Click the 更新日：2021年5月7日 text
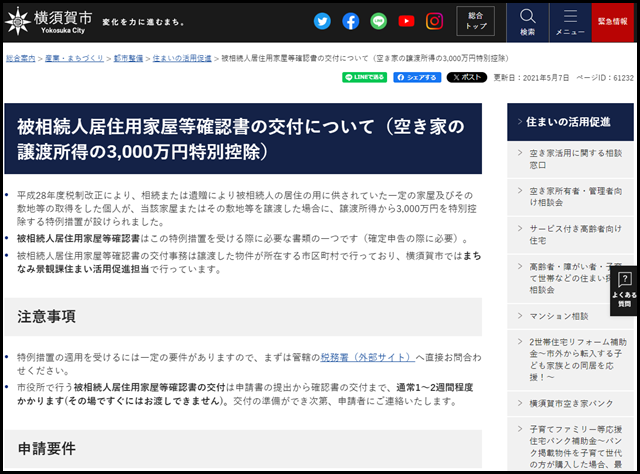Image resolution: width=640 pixels, height=474 pixels. pyautogui.click(x=531, y=78)
